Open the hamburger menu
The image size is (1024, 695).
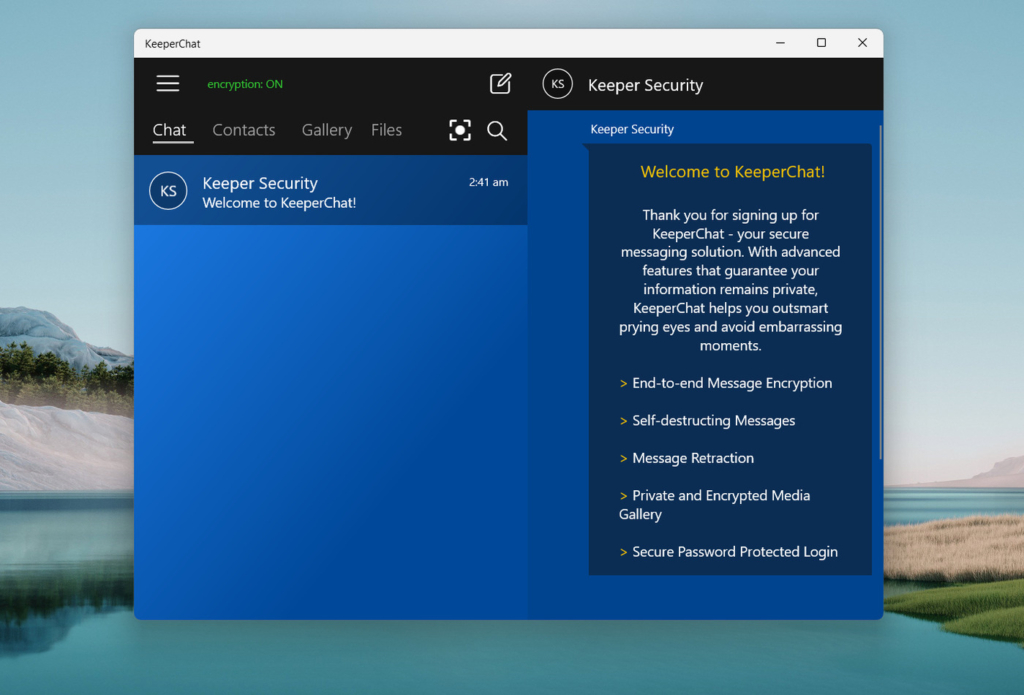coord(167,83)
